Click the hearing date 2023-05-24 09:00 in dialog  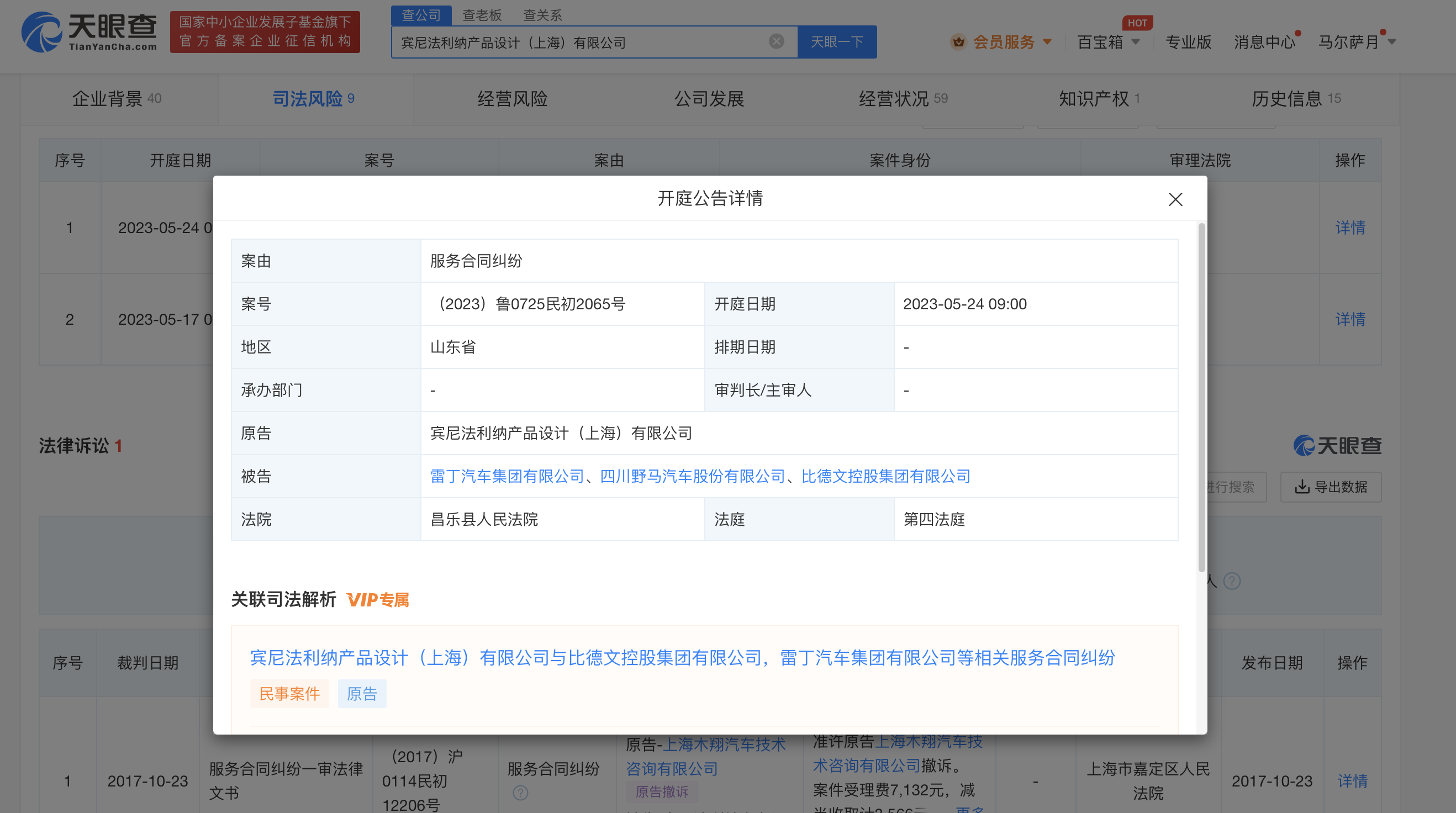965,304
